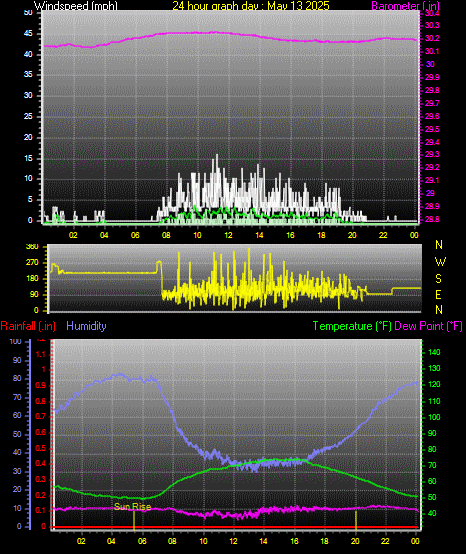Click the 0.1 rainfall axis value
Image resolution: width=466 pixels, height=554 pixels.
[x=41, y=511]
